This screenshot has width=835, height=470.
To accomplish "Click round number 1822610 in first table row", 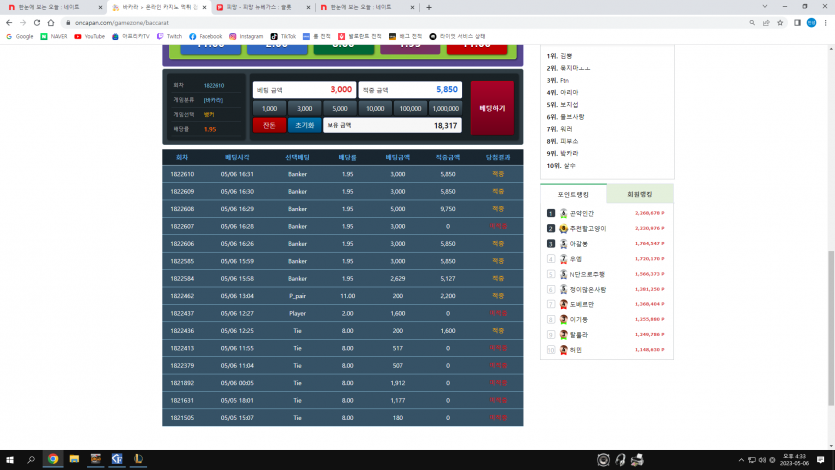I will tap(182, 174).
